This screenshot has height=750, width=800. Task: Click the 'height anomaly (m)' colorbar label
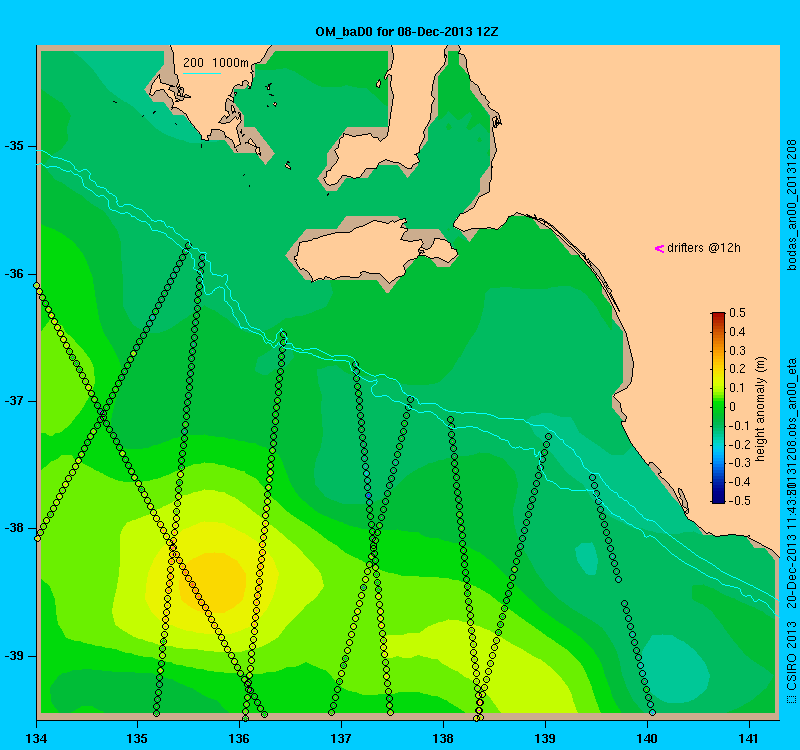click(761, 409)
